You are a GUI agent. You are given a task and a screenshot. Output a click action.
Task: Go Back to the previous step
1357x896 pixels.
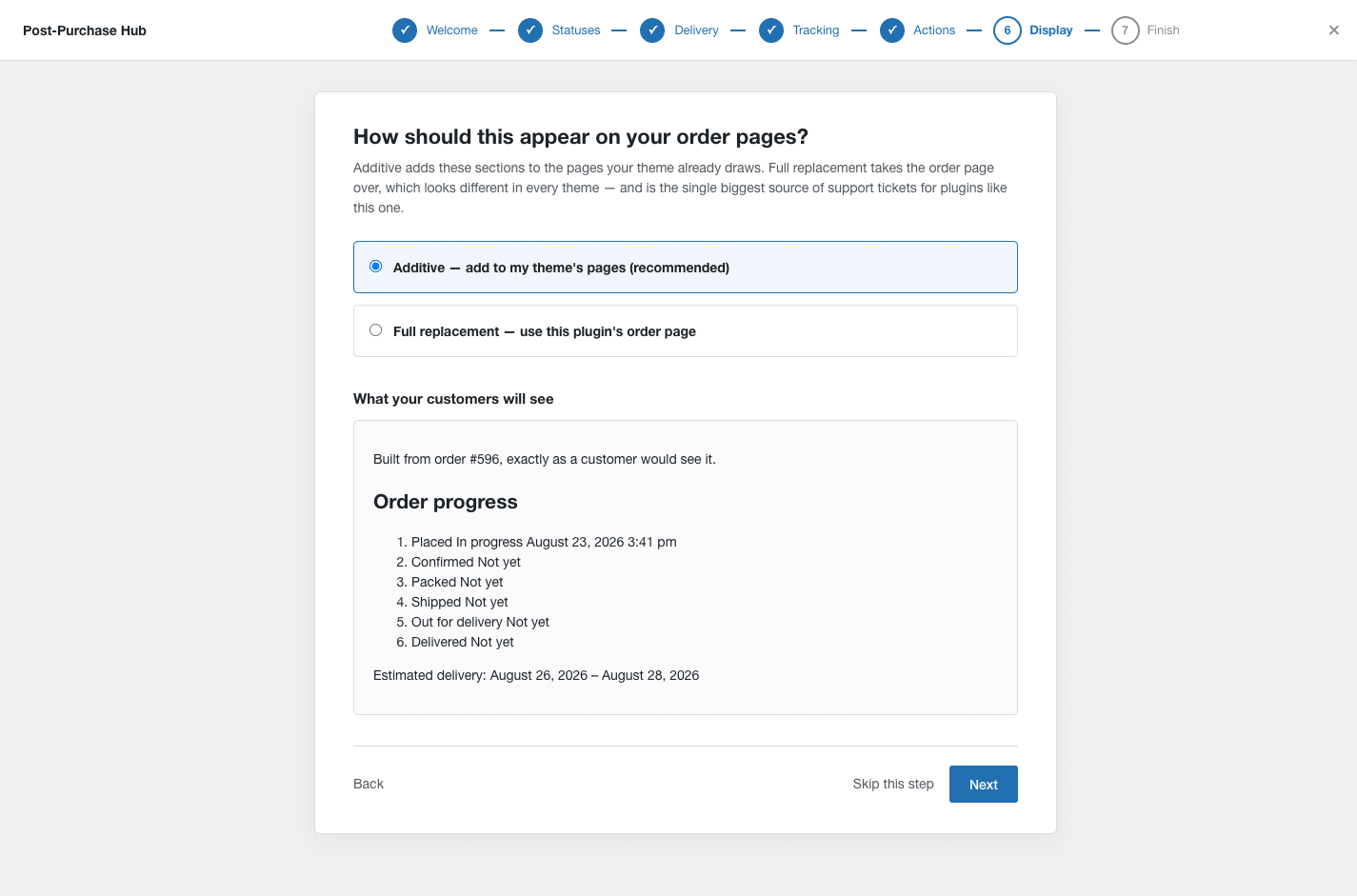[x=369, y=784]
